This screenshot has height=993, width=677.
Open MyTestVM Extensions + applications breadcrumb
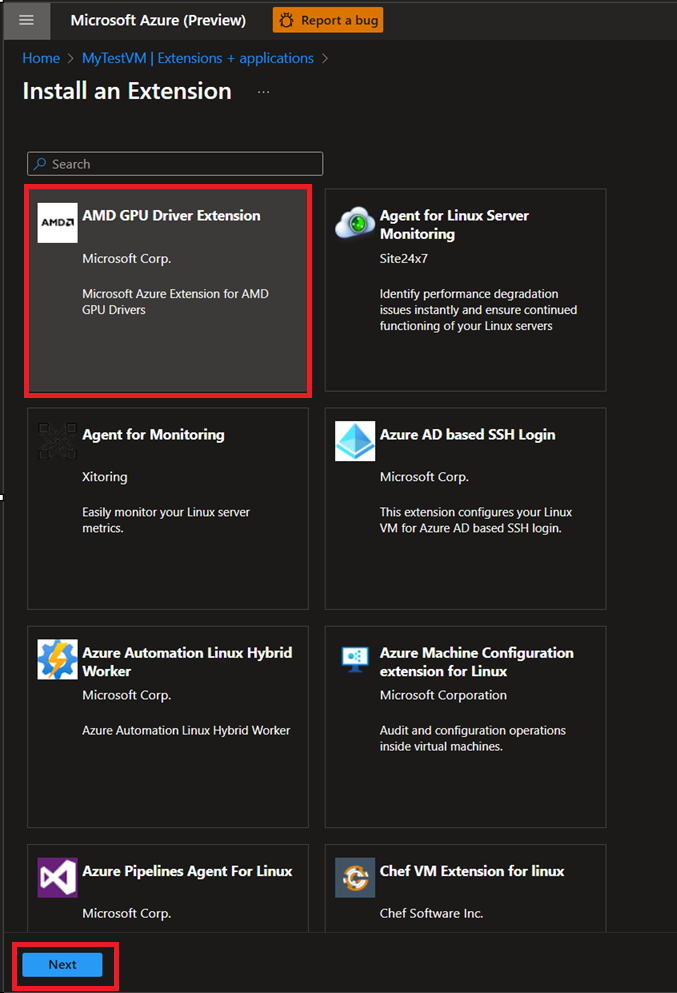198,58
